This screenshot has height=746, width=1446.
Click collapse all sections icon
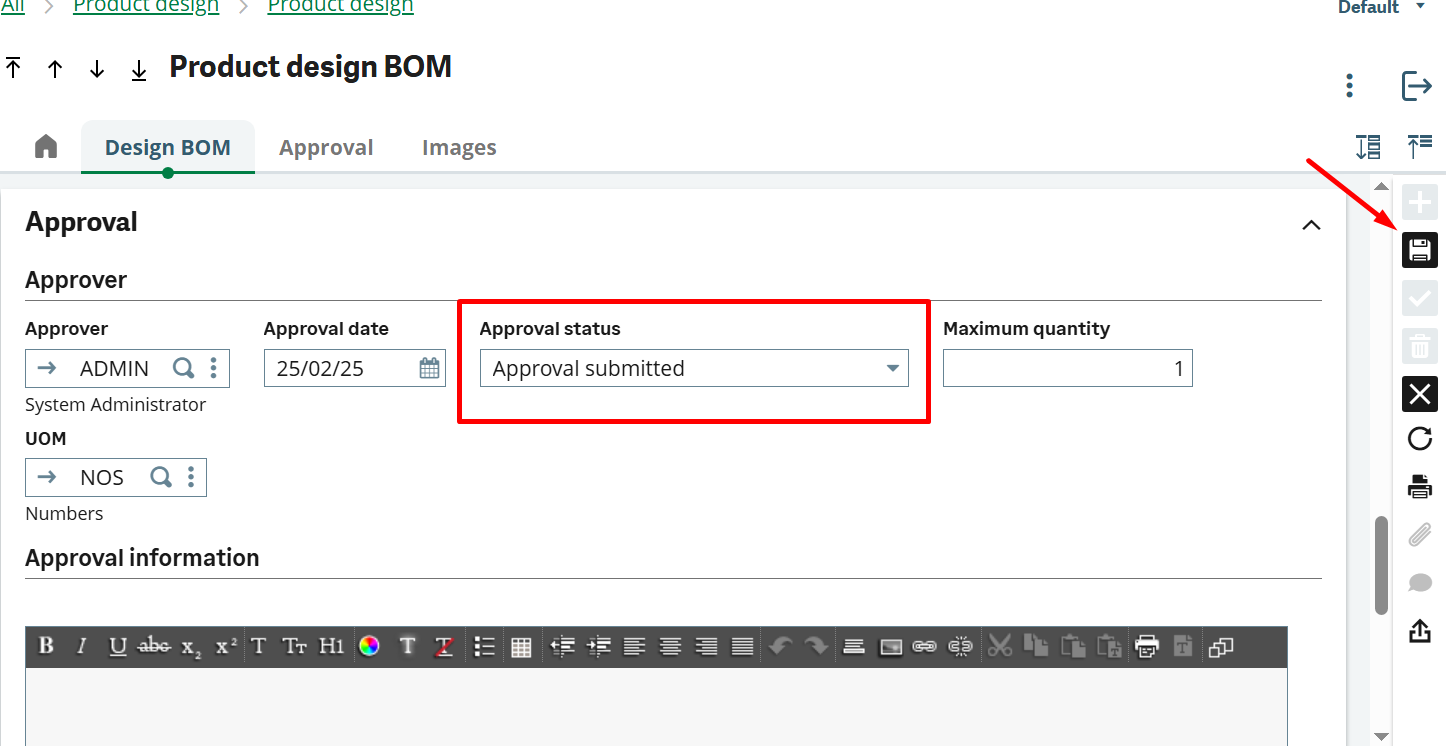point(1420,147)
